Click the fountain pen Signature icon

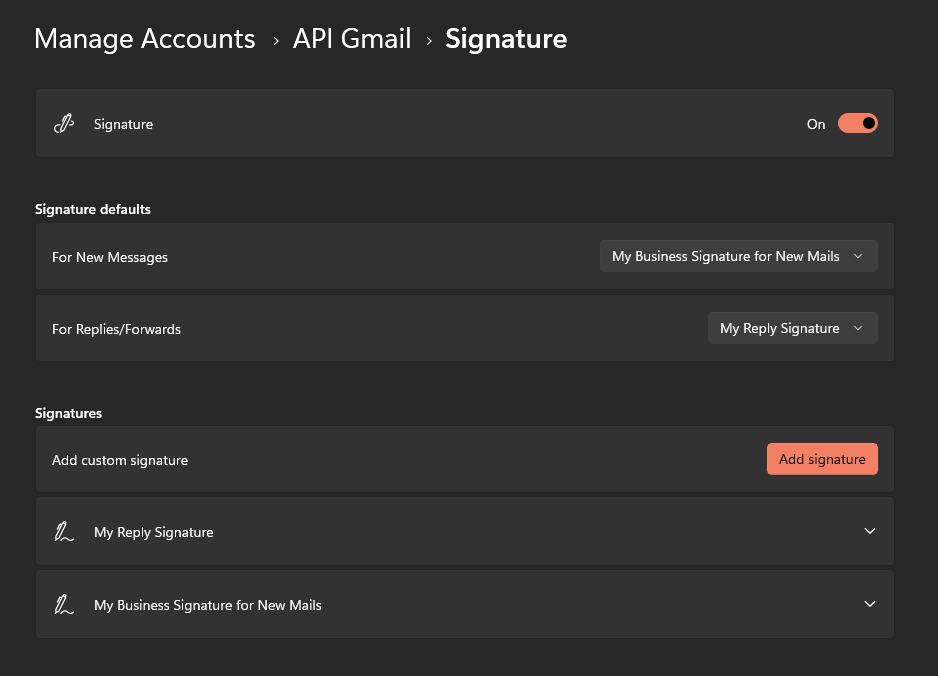(63, 123)
